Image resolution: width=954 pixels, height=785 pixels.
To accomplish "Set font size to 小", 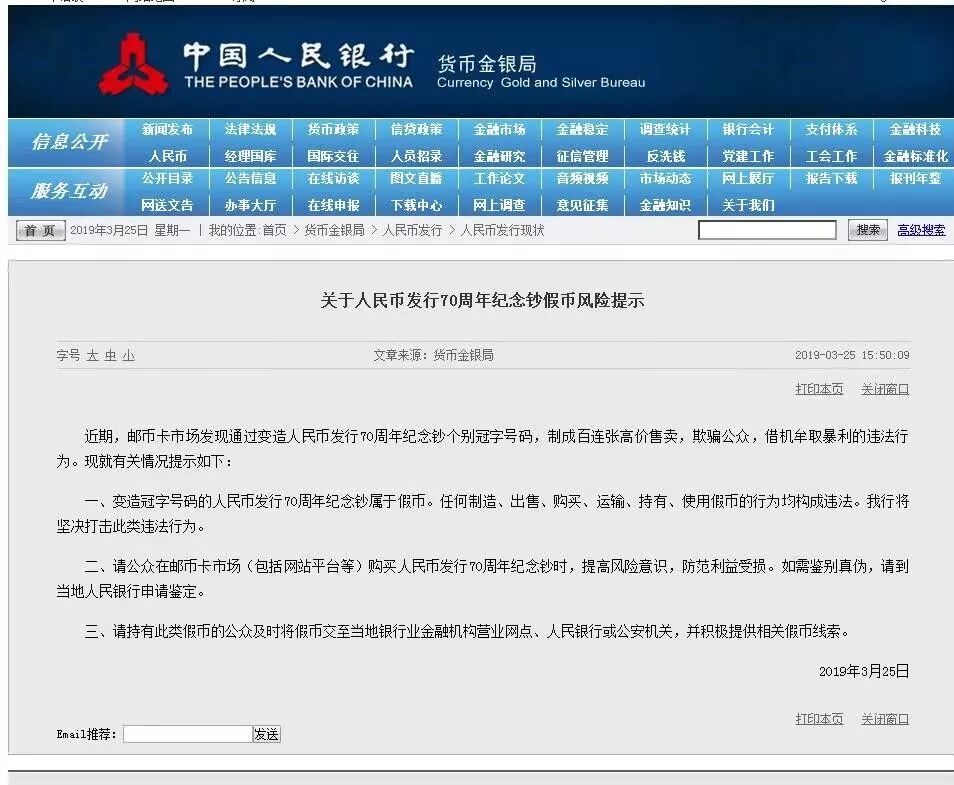I will [x=128, y=355].
